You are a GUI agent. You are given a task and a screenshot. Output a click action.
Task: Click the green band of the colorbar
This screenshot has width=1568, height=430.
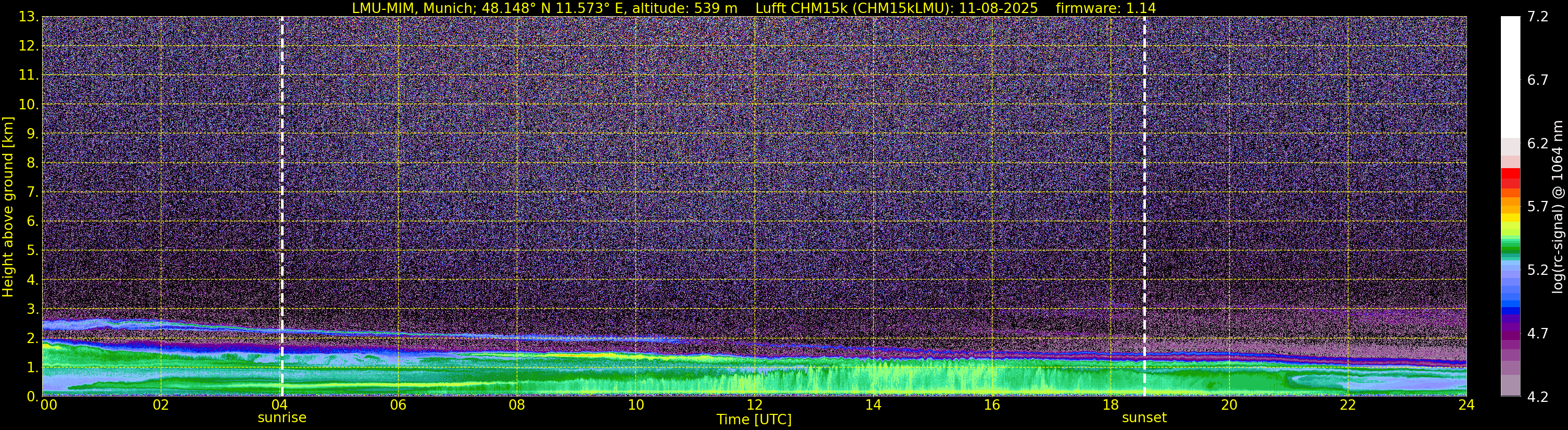point(1510,248)
